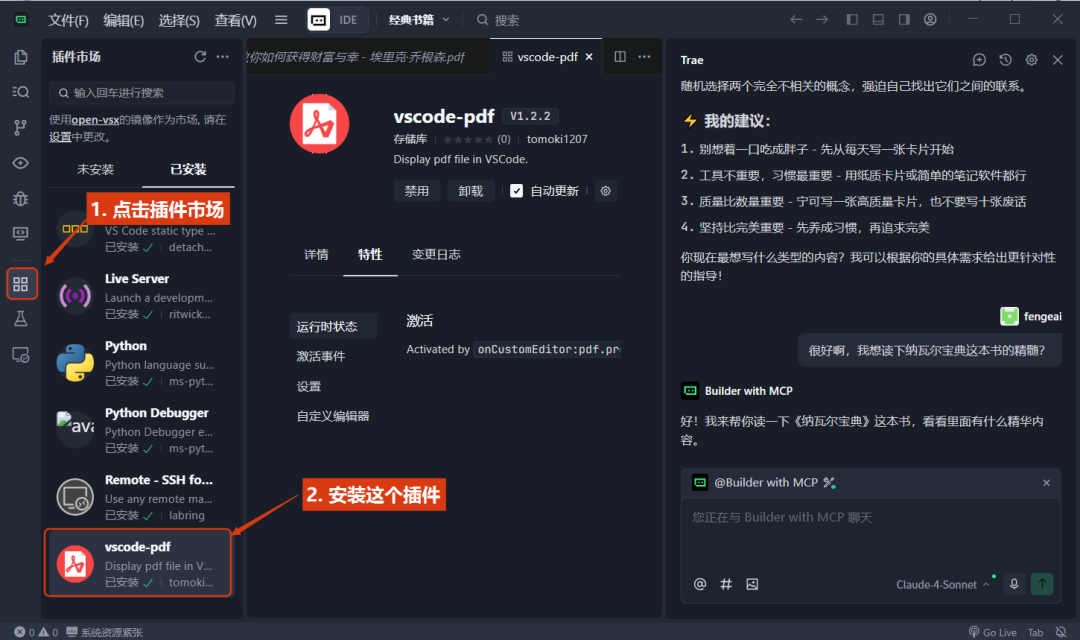Image resolution: width=1080 pixels, height=640 pixels.
Task: Open the 经典书籍 project dropdown
Action: pyautogui.click(x=419, y=20)
